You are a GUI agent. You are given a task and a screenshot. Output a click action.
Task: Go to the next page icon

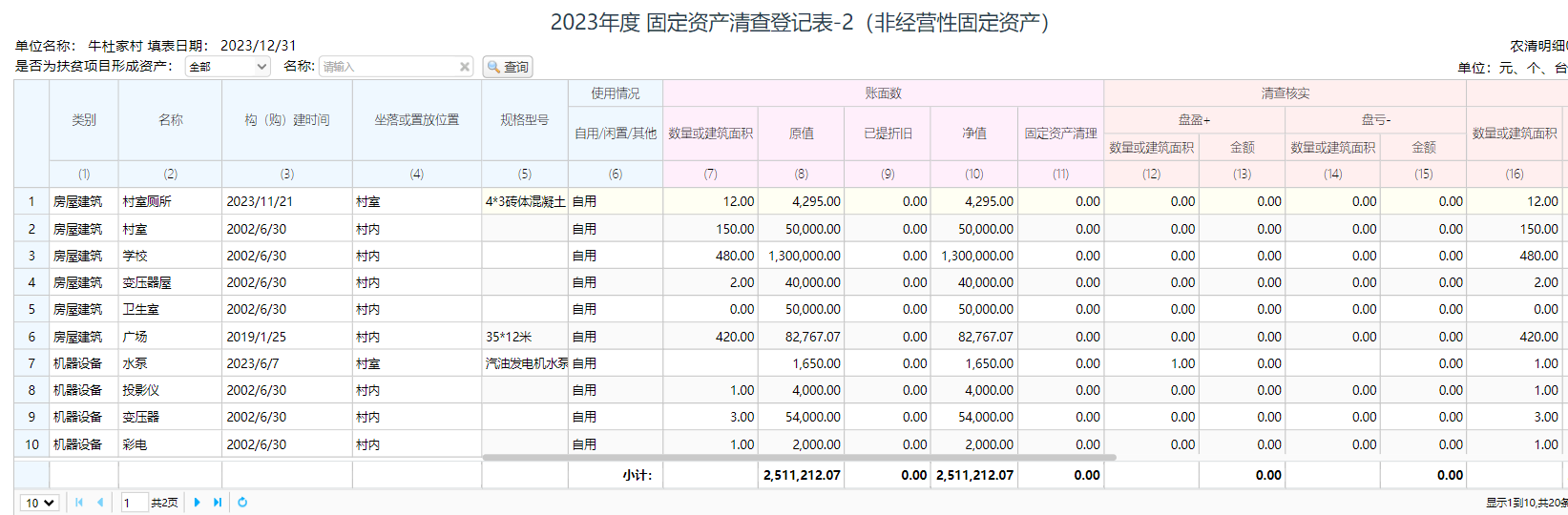198,503
